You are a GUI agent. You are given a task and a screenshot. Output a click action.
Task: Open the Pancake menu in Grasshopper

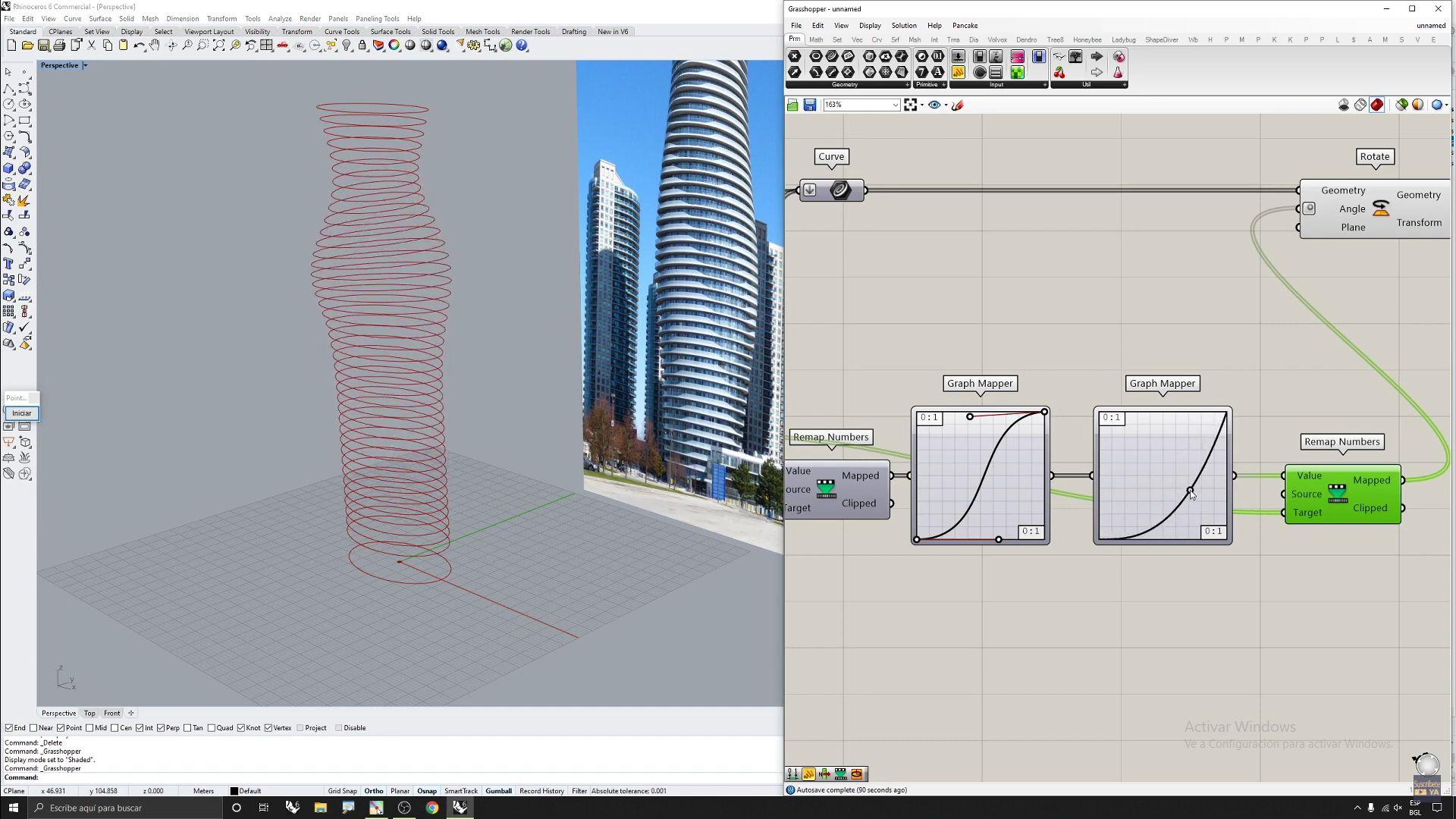pyautogui.click(x=965, y=25)
